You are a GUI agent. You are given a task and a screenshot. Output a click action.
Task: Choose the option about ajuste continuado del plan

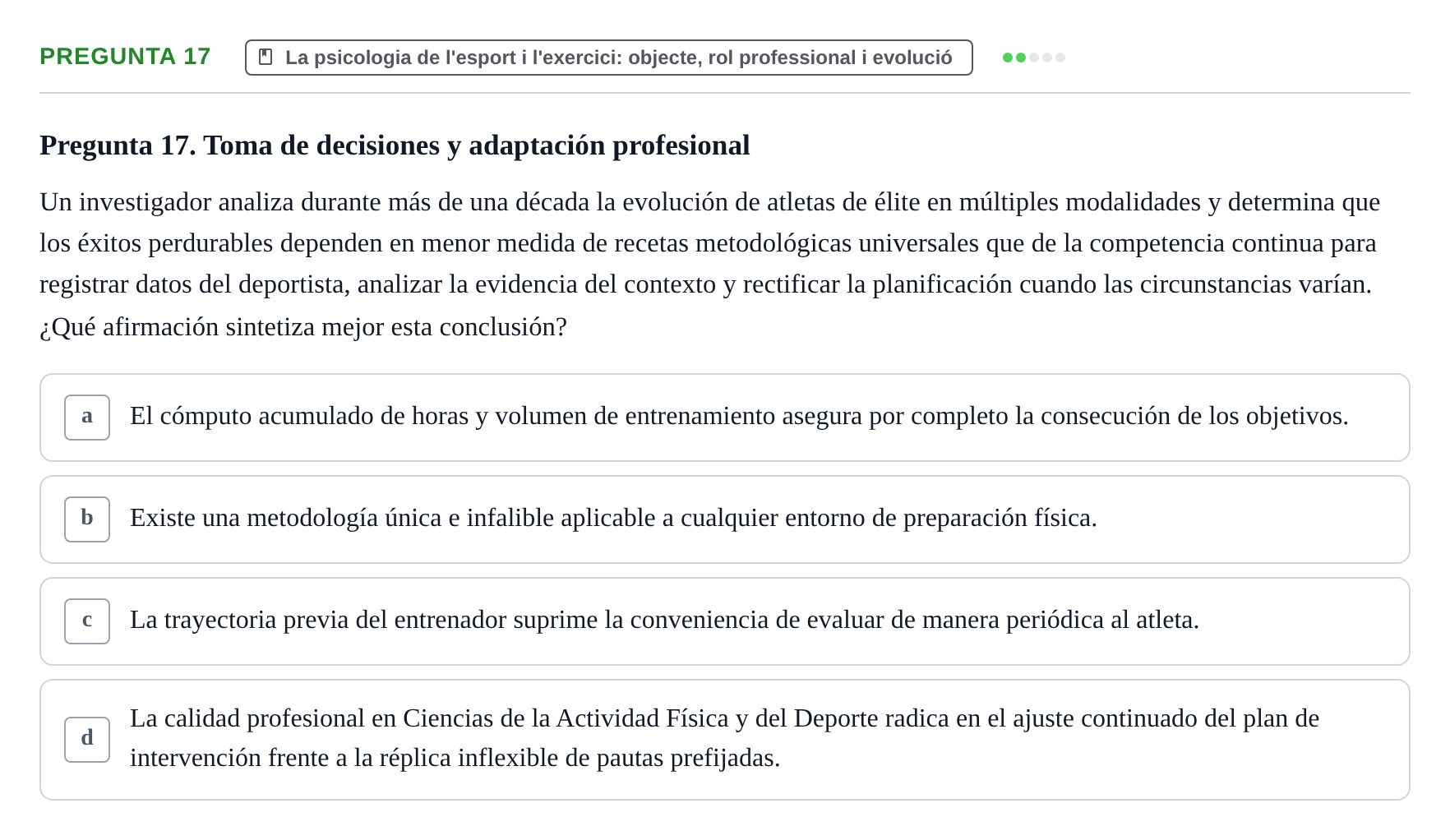coord(725,740)
